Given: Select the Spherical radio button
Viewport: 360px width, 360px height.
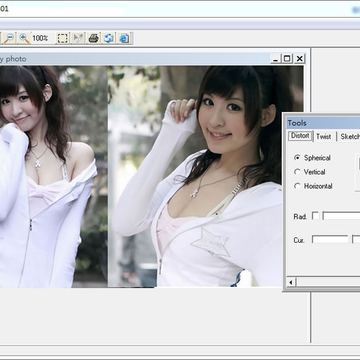Looking at the screenshot, I should (x=297, y=157).
